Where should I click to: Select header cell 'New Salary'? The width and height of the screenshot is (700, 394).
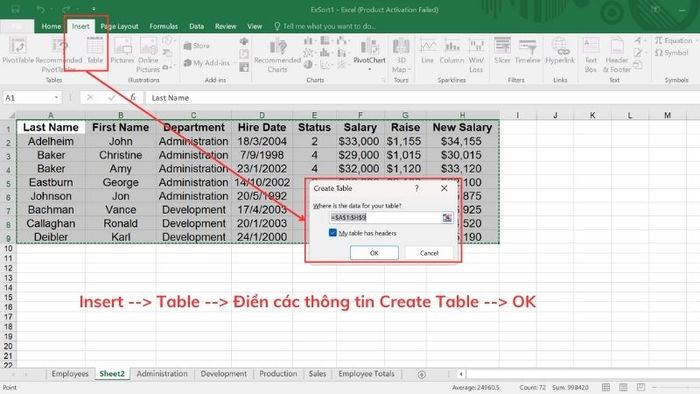point(462,128)
